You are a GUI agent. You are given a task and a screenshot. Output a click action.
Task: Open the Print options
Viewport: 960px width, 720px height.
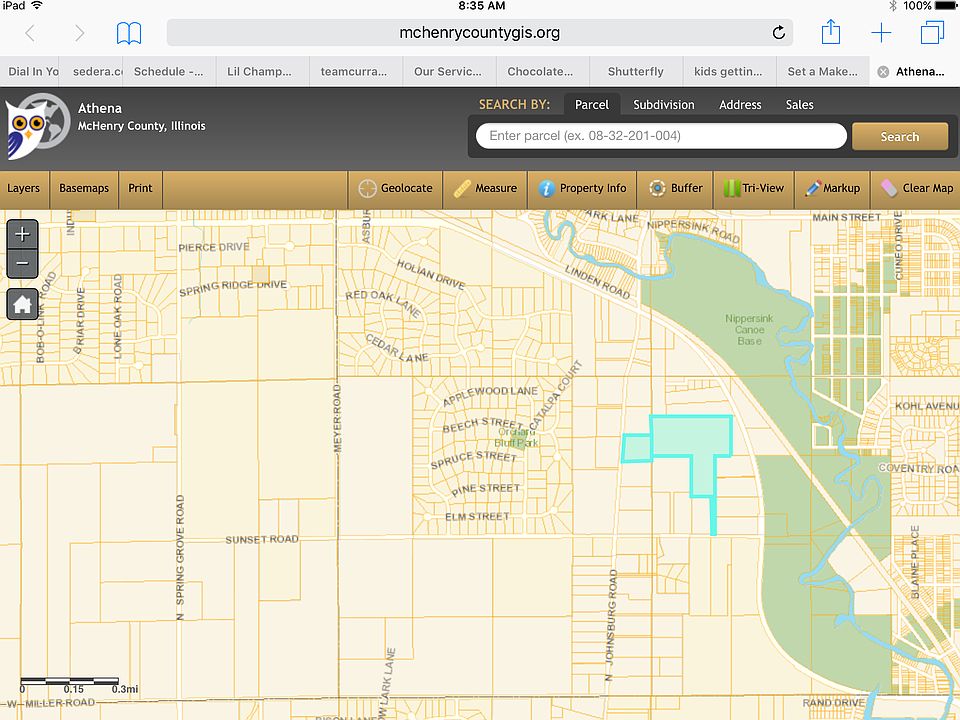point(140,188)
